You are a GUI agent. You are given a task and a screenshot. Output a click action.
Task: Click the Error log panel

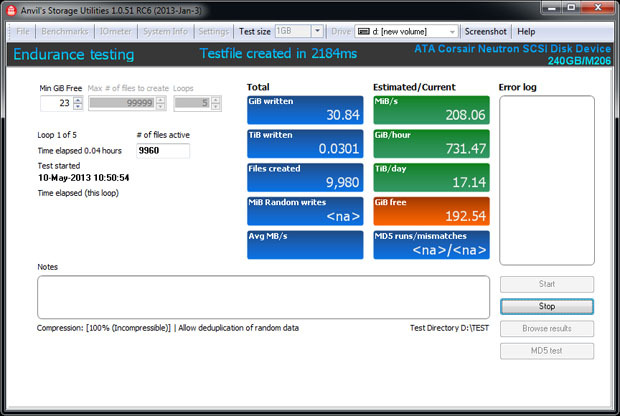[x=547, y=180]
